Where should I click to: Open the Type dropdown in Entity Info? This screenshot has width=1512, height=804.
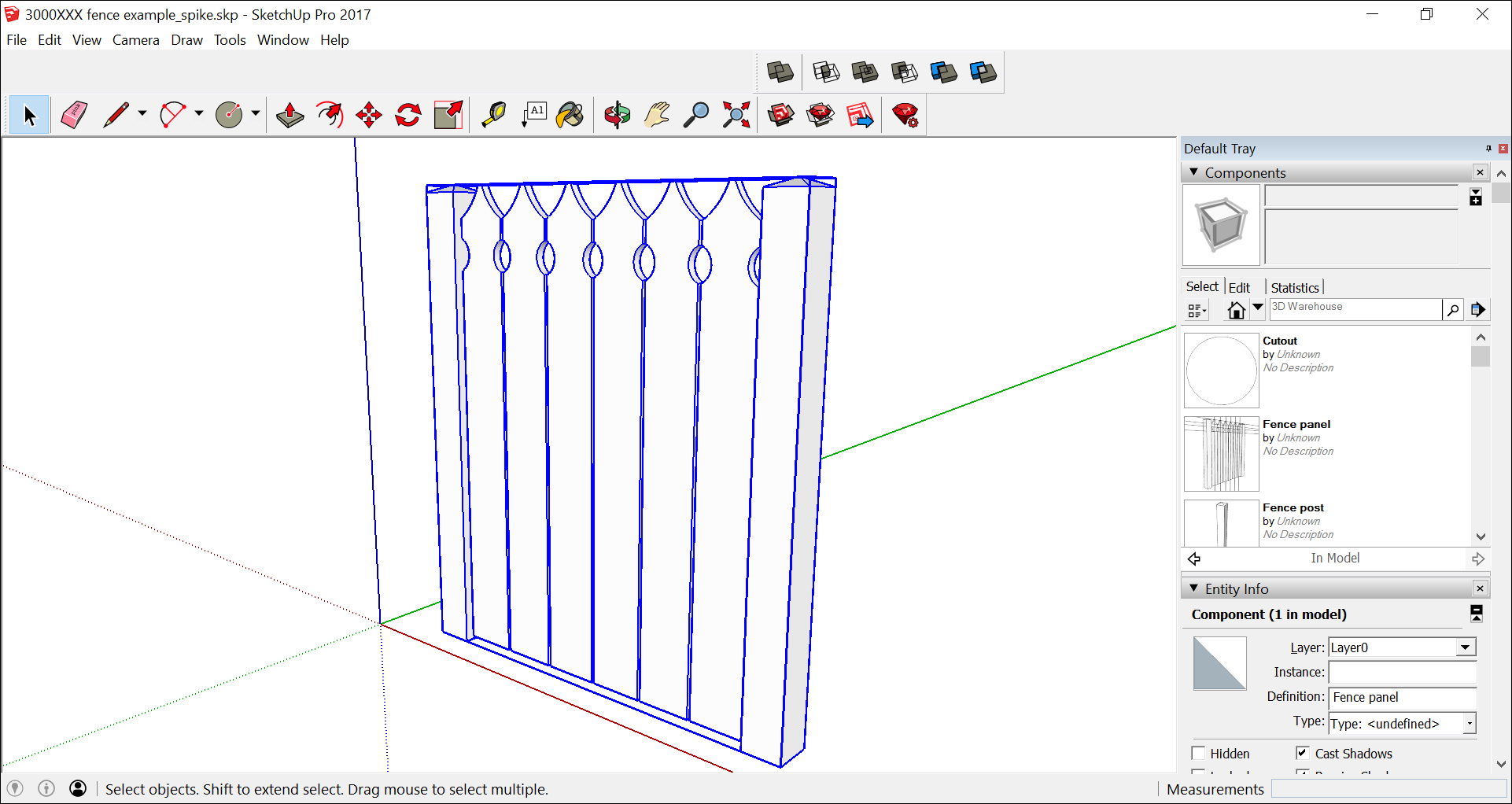pos(1469,724)
